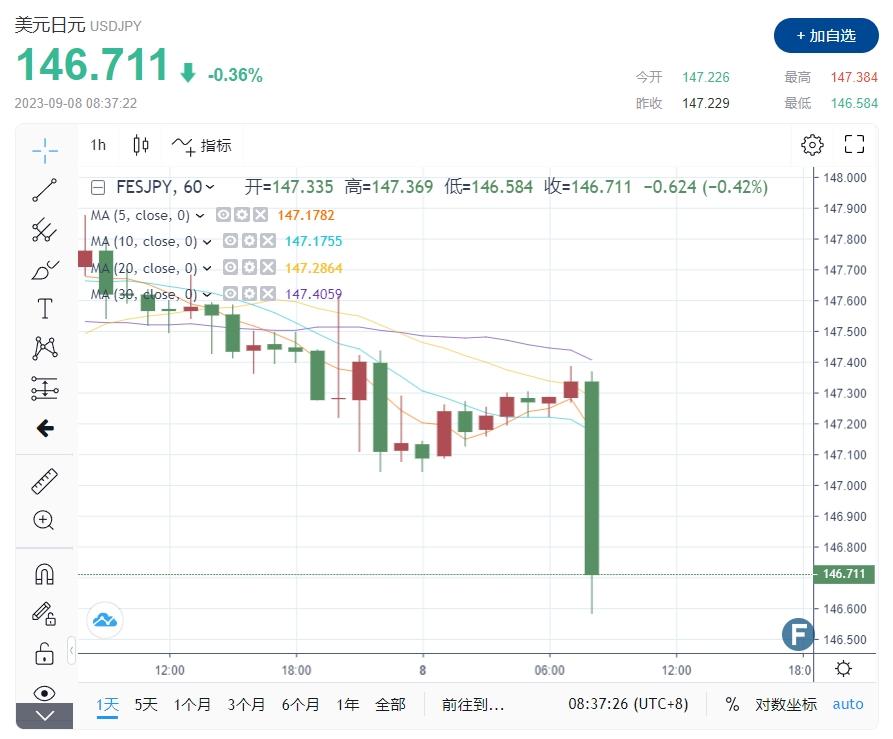Switch to the 5天 time range
893x739 pixels.
pyautogui.click(x=146, y=704)
